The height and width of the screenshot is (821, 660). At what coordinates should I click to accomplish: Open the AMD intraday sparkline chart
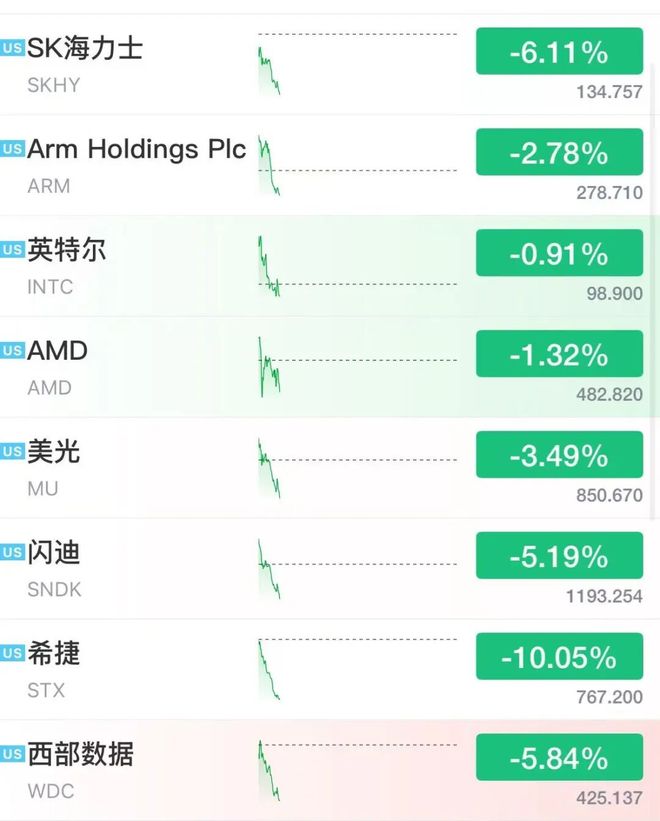point(357,367)
